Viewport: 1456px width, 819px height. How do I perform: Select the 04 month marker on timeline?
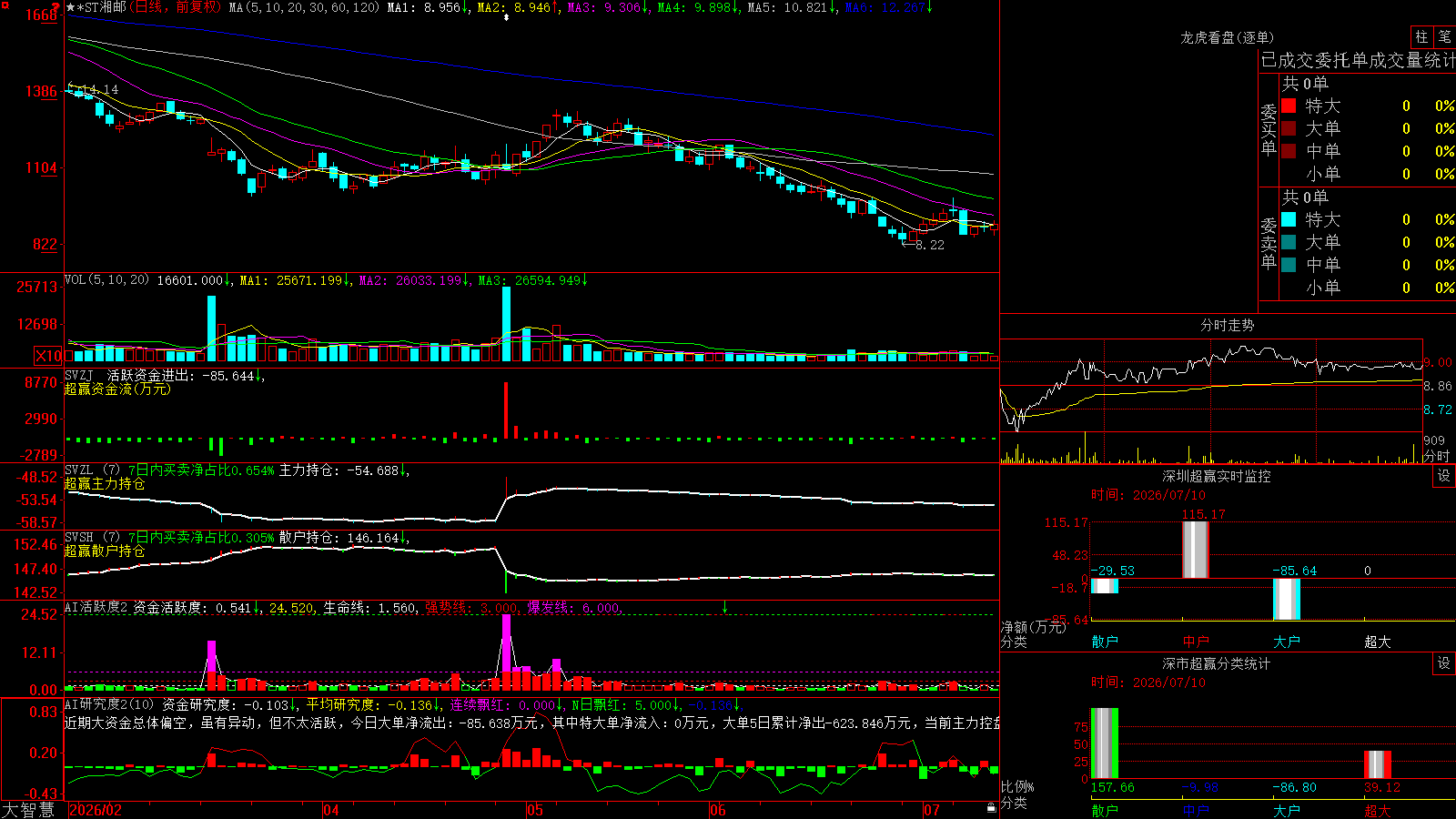click(331, 810)
